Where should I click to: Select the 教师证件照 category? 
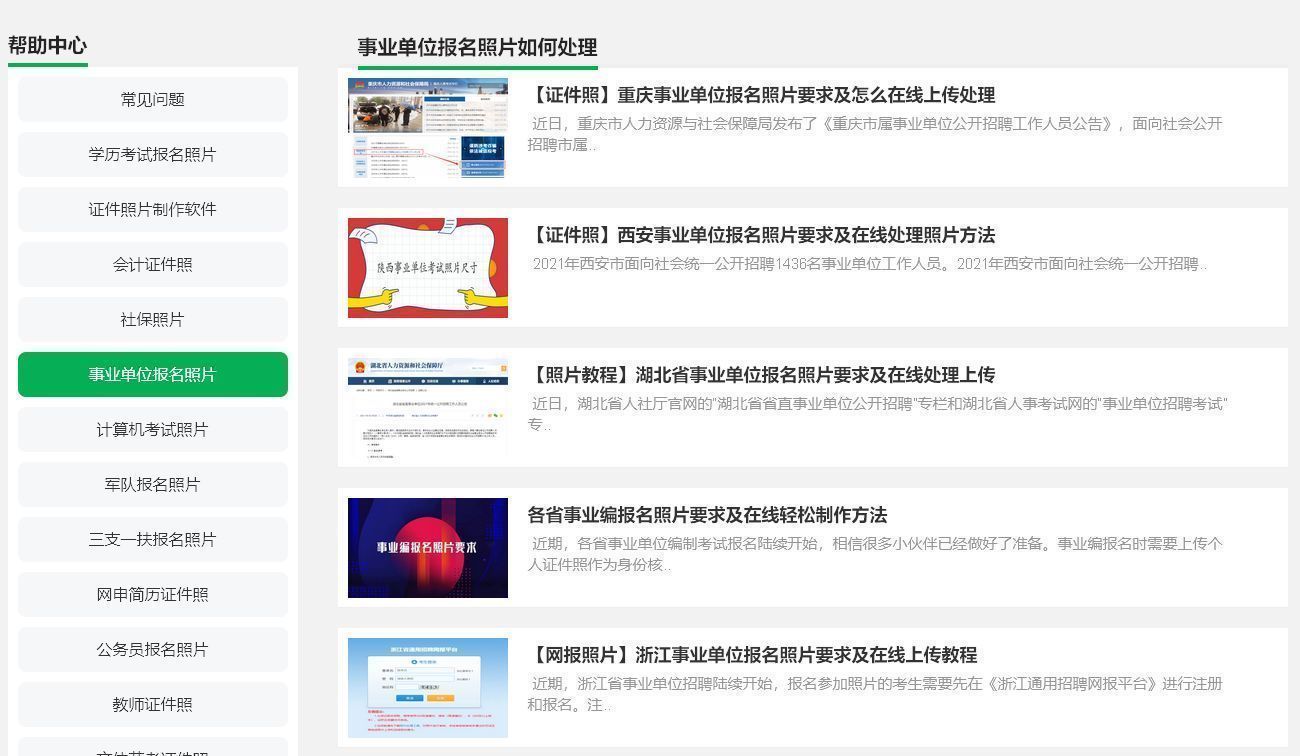click(x=152, y=704)
